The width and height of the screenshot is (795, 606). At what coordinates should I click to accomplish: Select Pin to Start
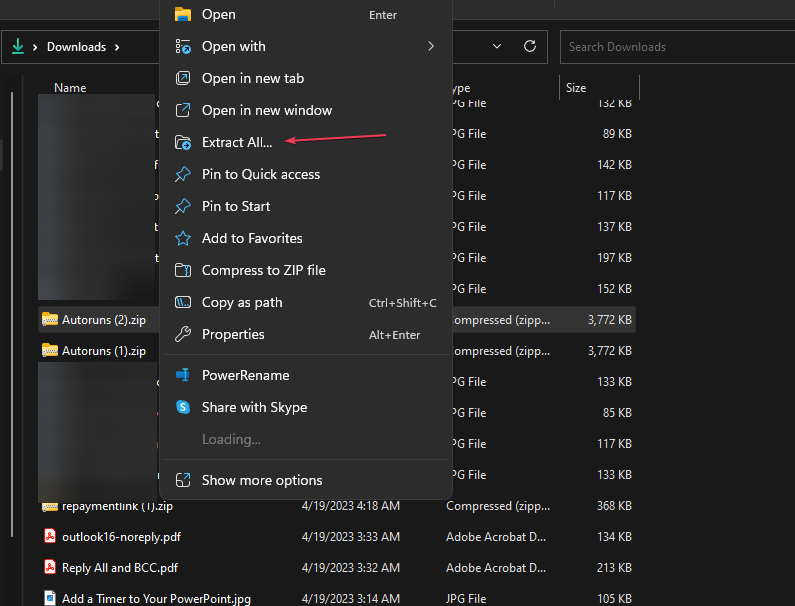click(x=306, y=206)
